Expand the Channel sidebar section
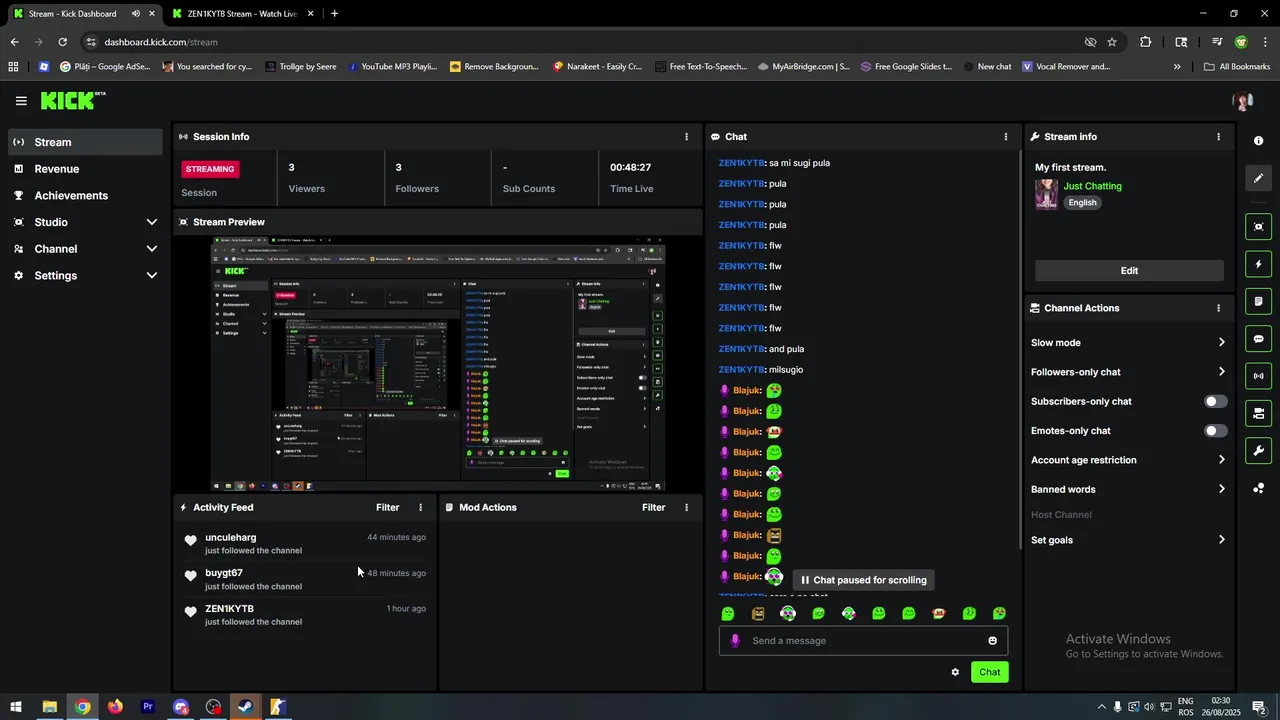Viewport: 1280px width, 720px height. 85,249
